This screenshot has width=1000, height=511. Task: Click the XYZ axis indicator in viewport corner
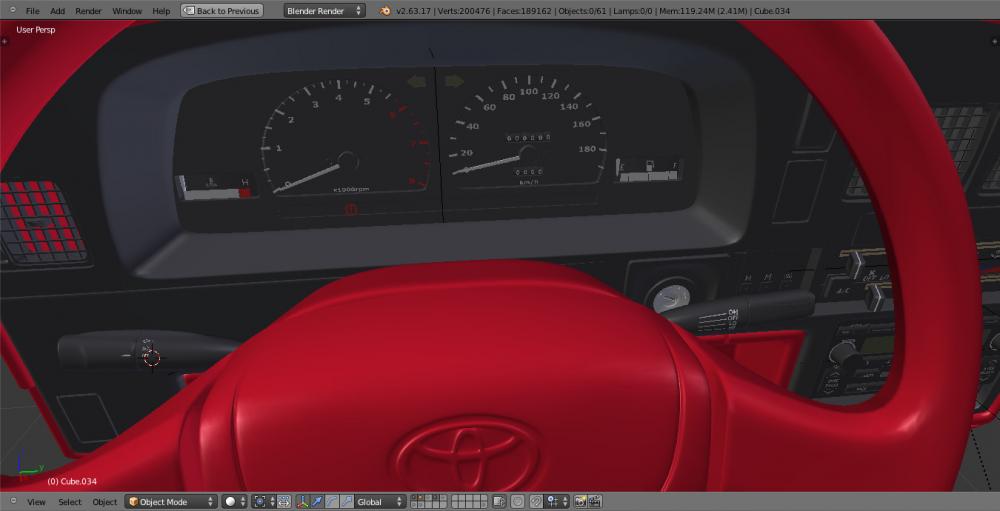30,466
